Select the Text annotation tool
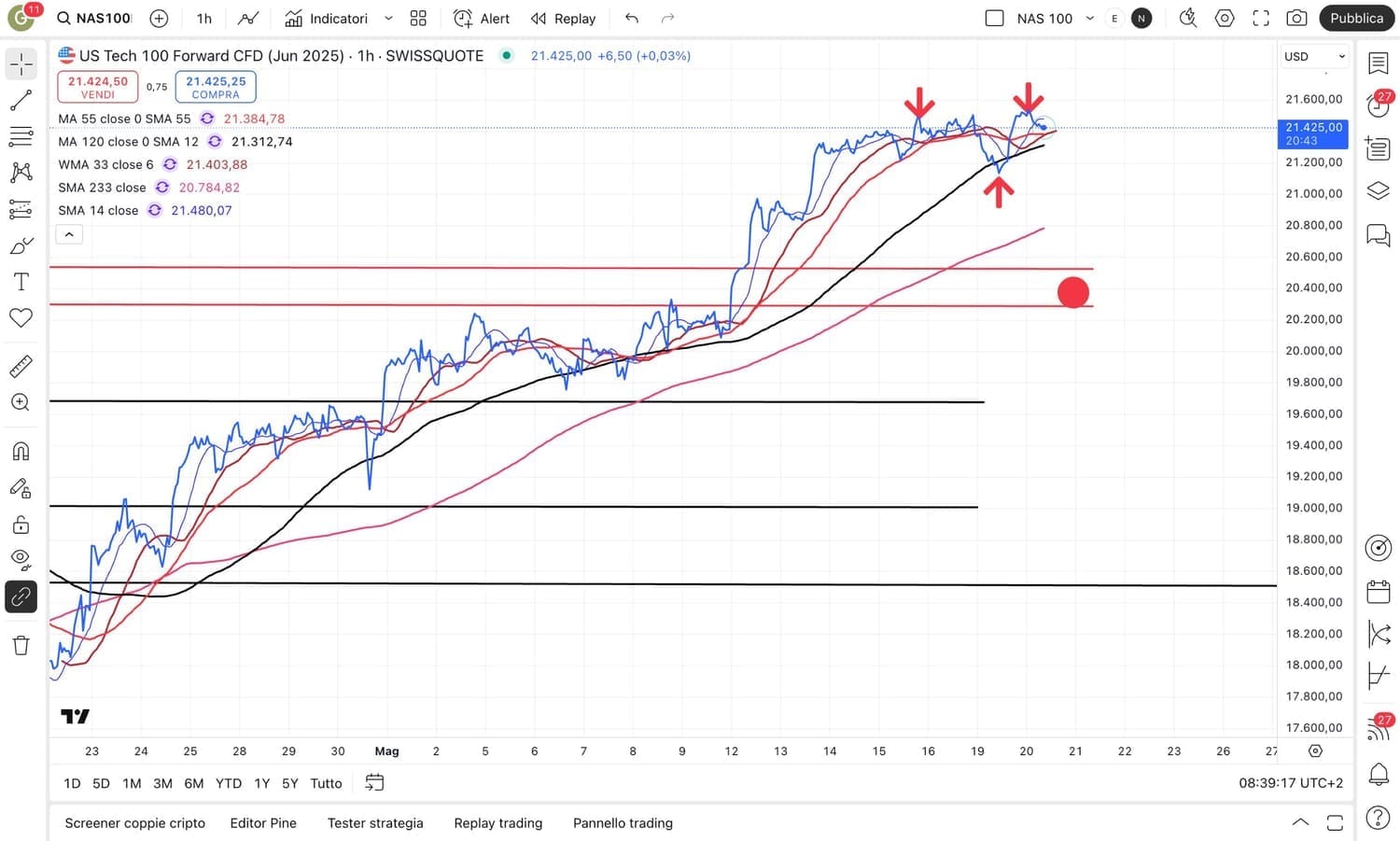 (x=21, y=282)
